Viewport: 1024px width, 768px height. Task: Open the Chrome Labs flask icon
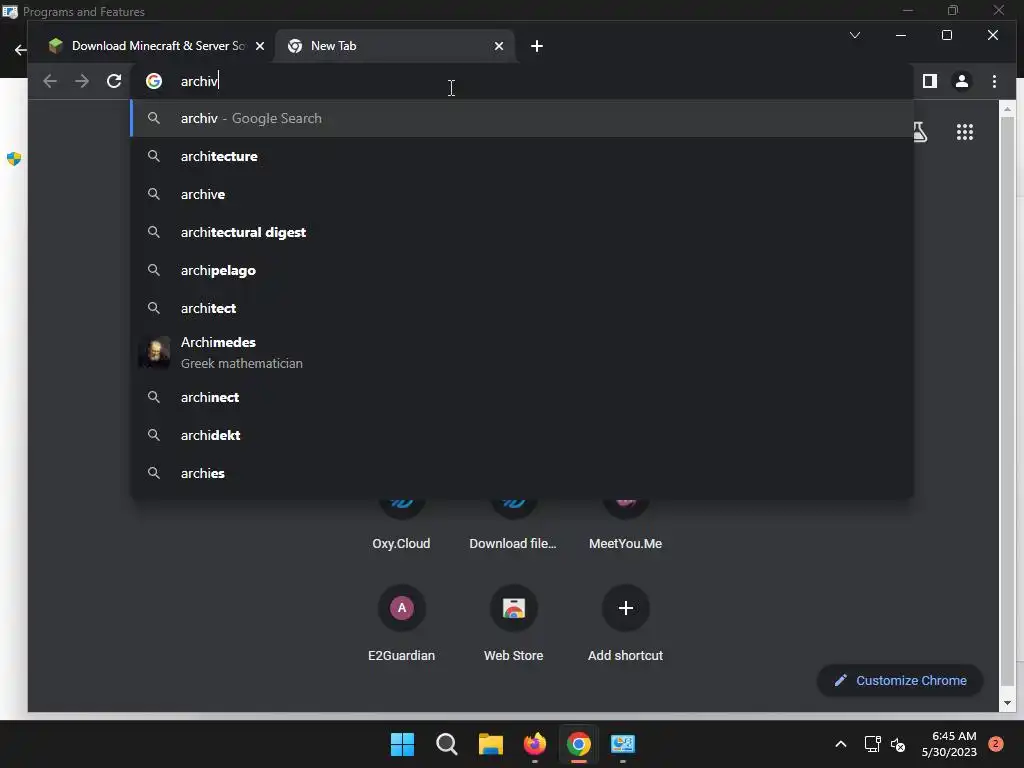pos(920,132)
